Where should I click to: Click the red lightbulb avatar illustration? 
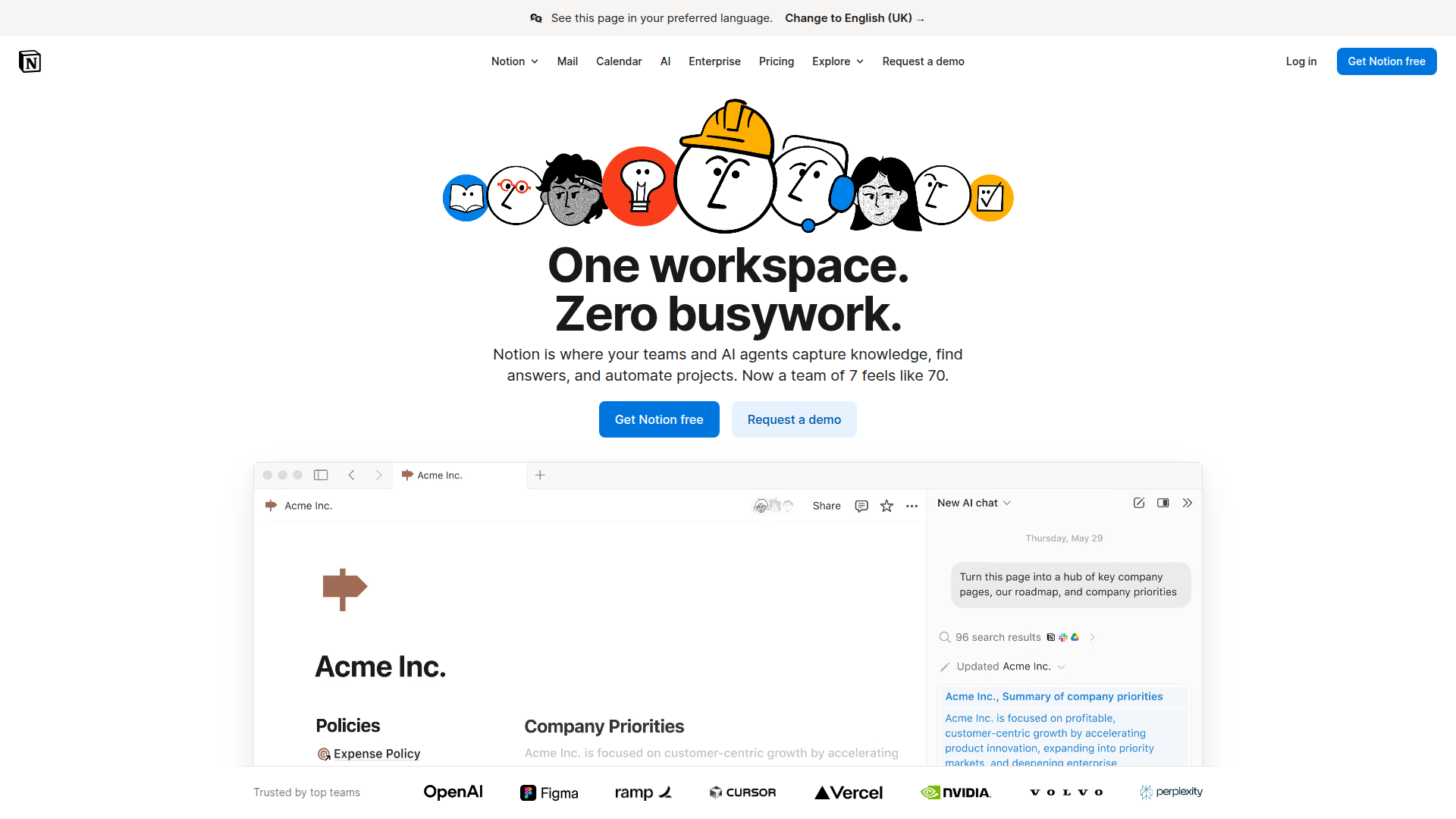click(x=642, y=186)
